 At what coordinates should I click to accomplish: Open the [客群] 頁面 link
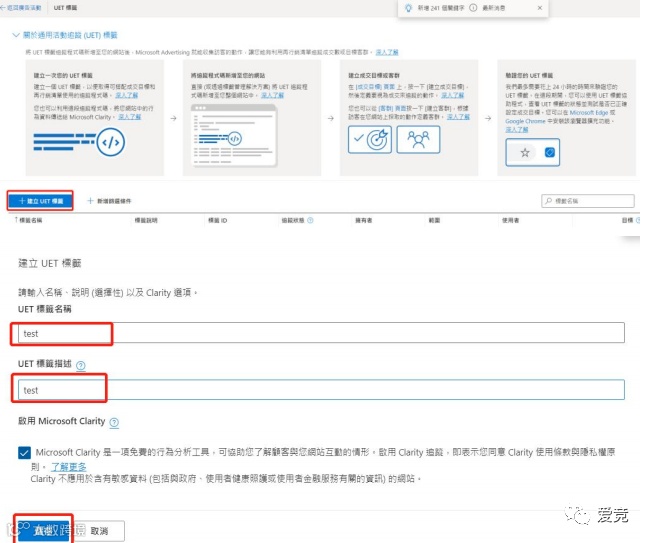(394, 108)
